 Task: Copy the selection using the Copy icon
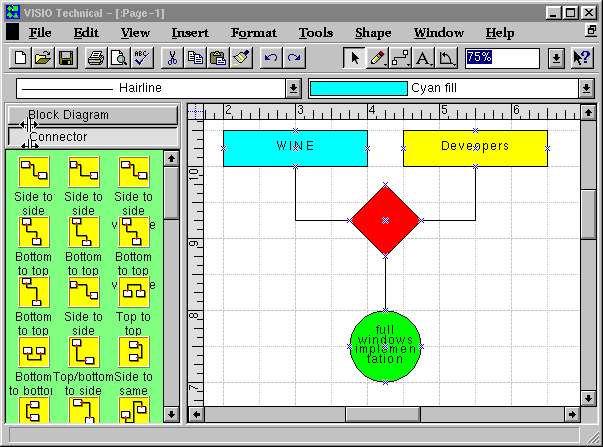pyautogui.click(x=195, y=58)
